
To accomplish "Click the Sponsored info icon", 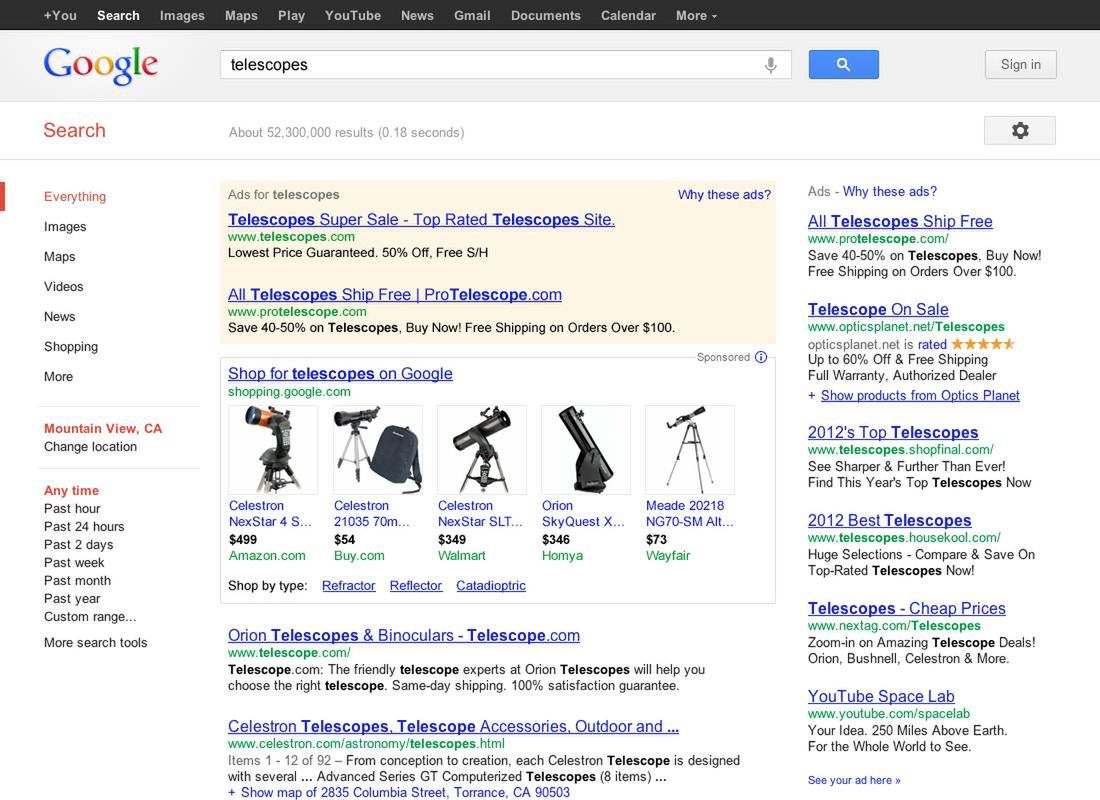I will [760, 357].
